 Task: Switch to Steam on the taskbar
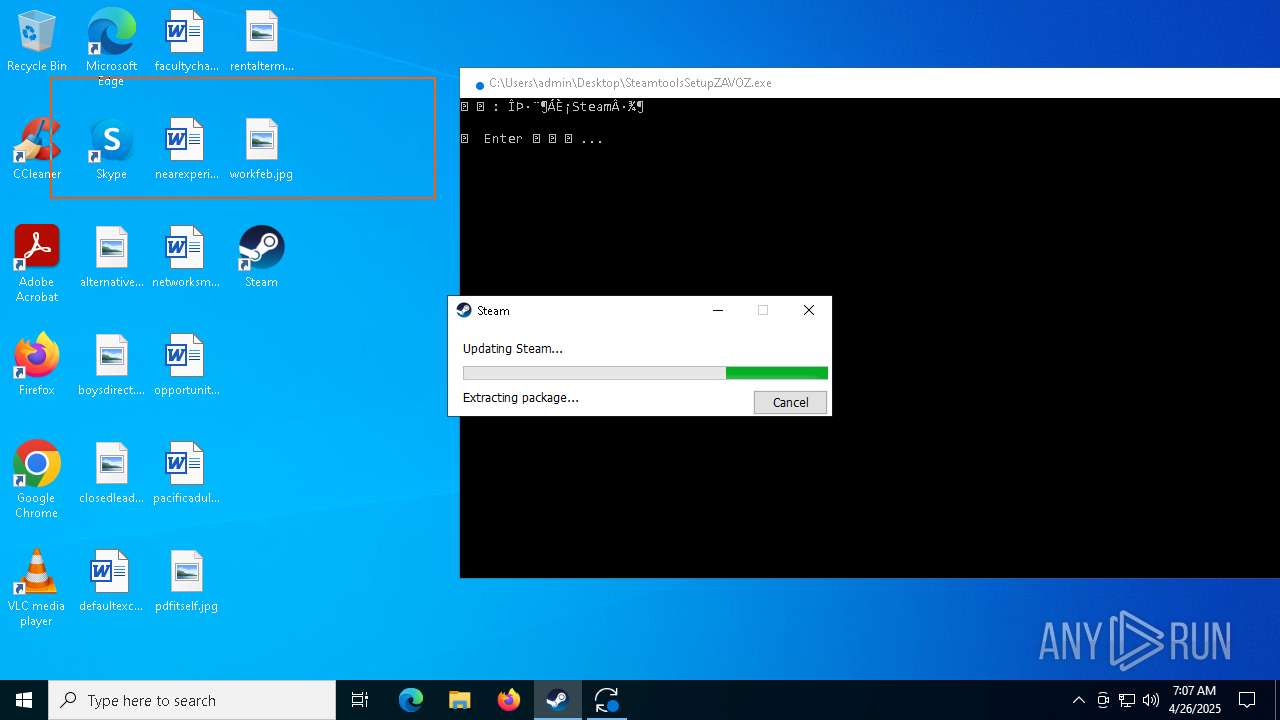coord(558,700)
